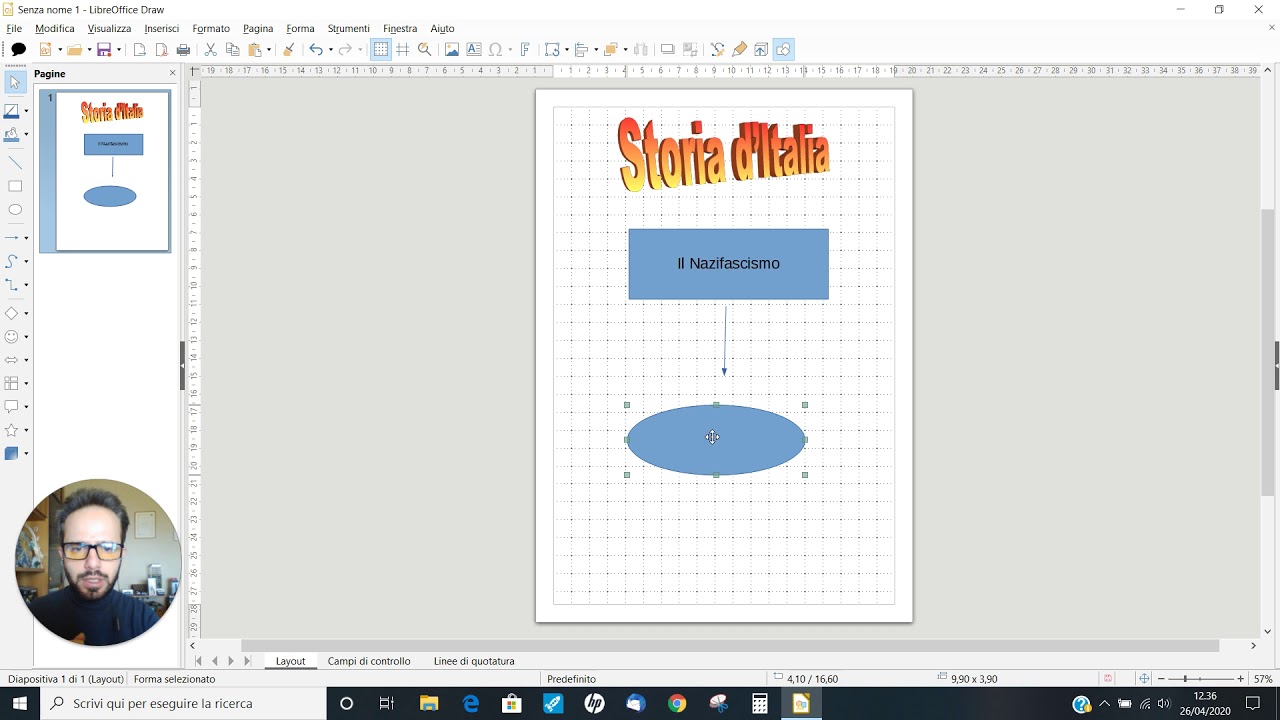Insert a text box
Screen dimensions: 1280x720
point(474,49)
